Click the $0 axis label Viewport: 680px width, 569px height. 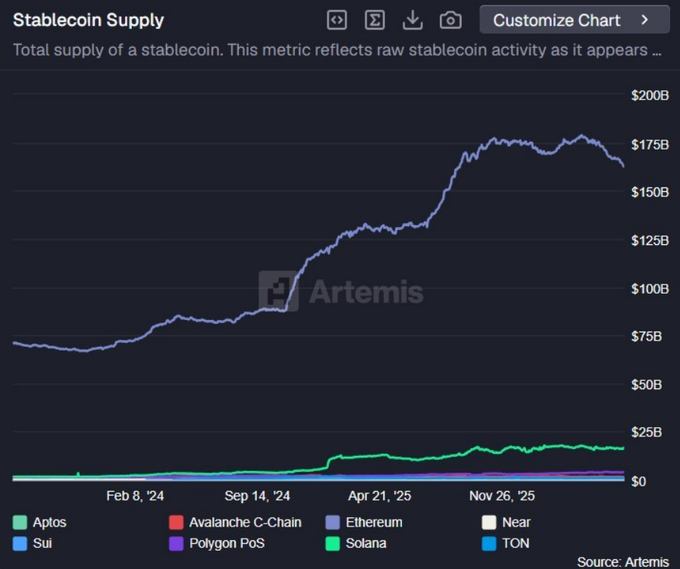[638, 481]
